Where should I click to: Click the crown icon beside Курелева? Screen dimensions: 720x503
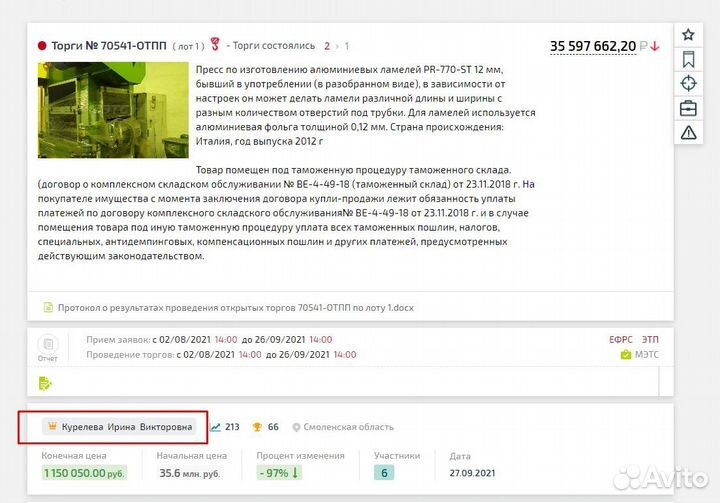[x=52, y=426]
